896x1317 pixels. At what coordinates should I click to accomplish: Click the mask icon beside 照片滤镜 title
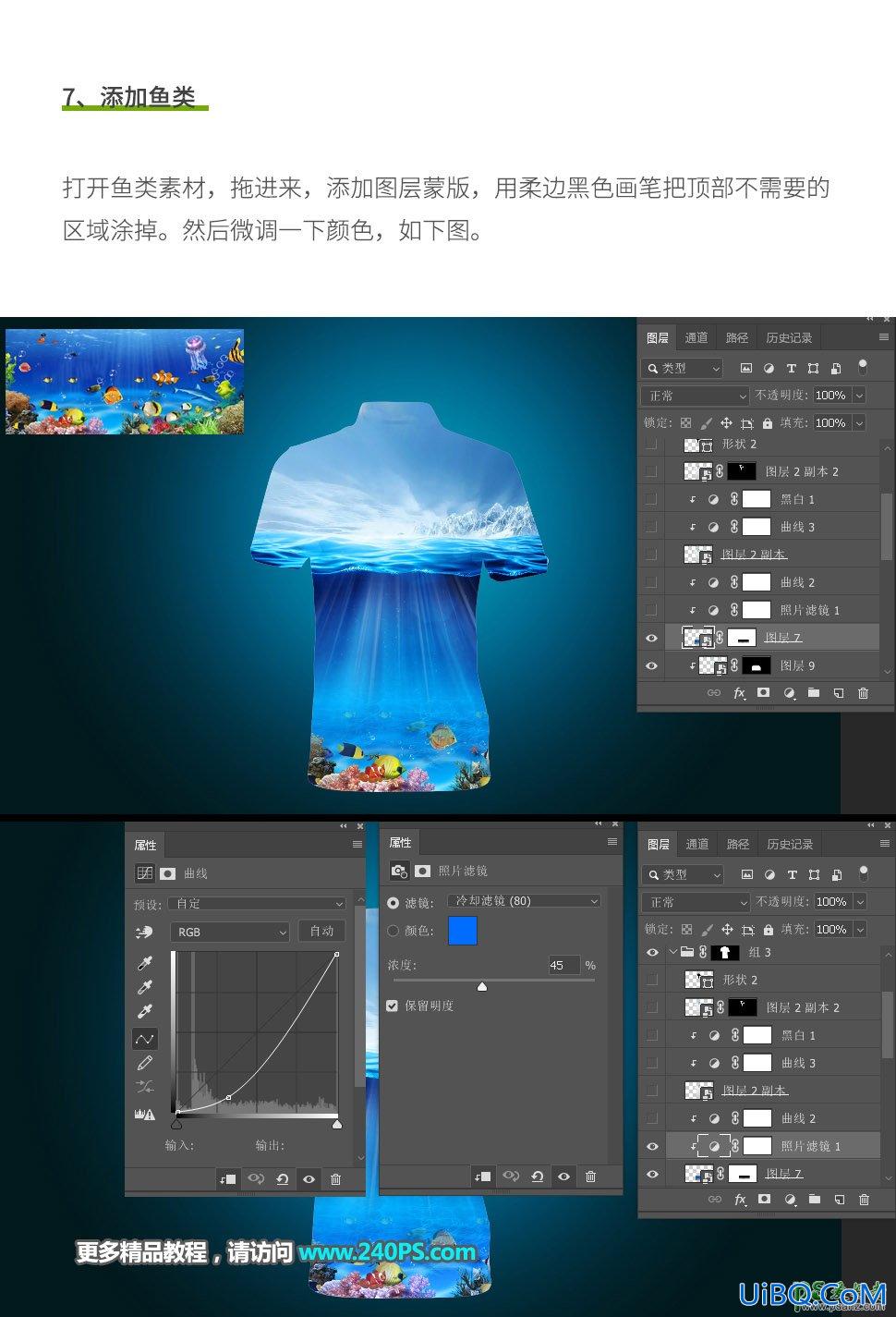422,871
